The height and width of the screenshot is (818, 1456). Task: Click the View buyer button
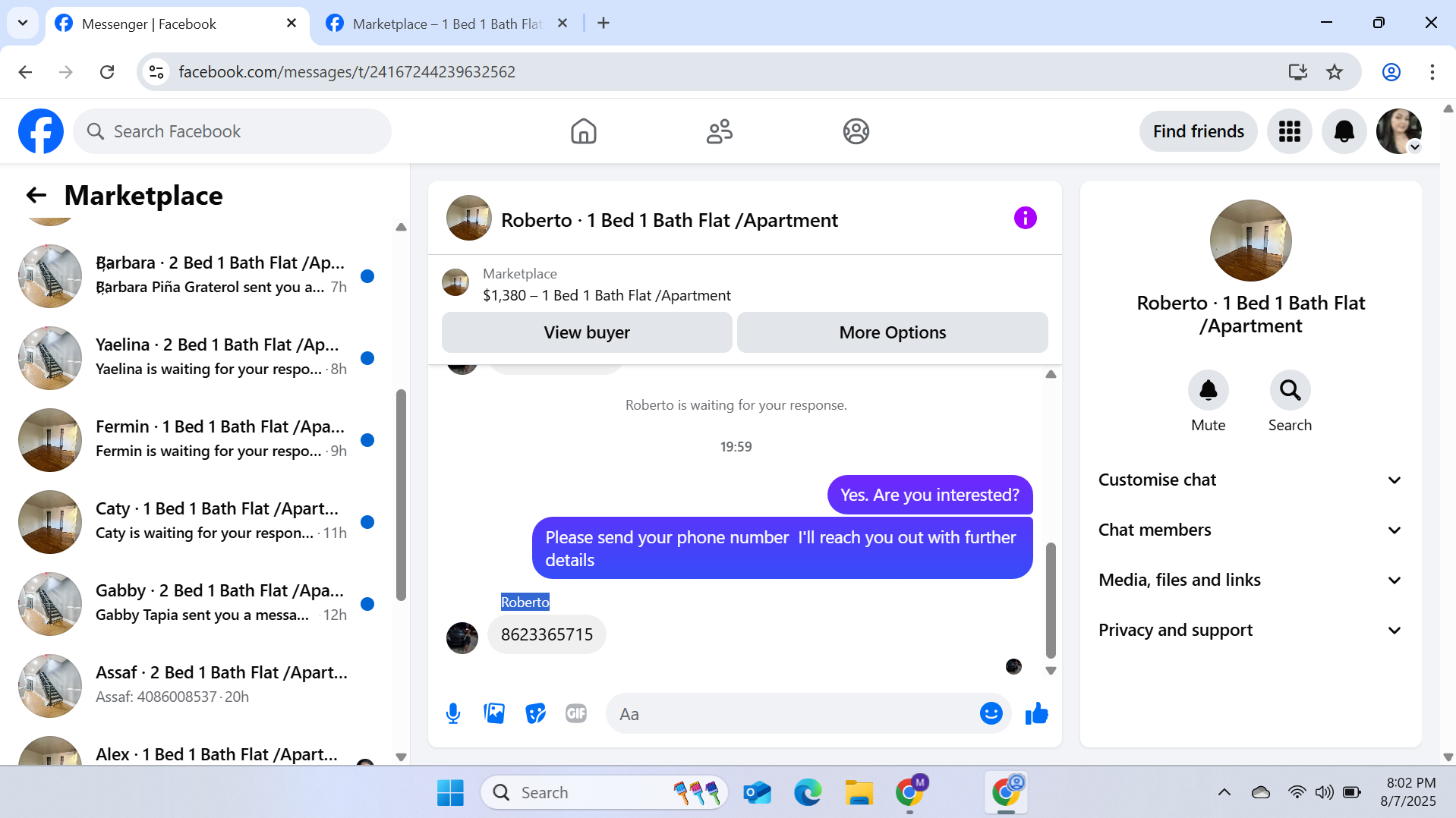pyautogui.click(x=587, y=332)
